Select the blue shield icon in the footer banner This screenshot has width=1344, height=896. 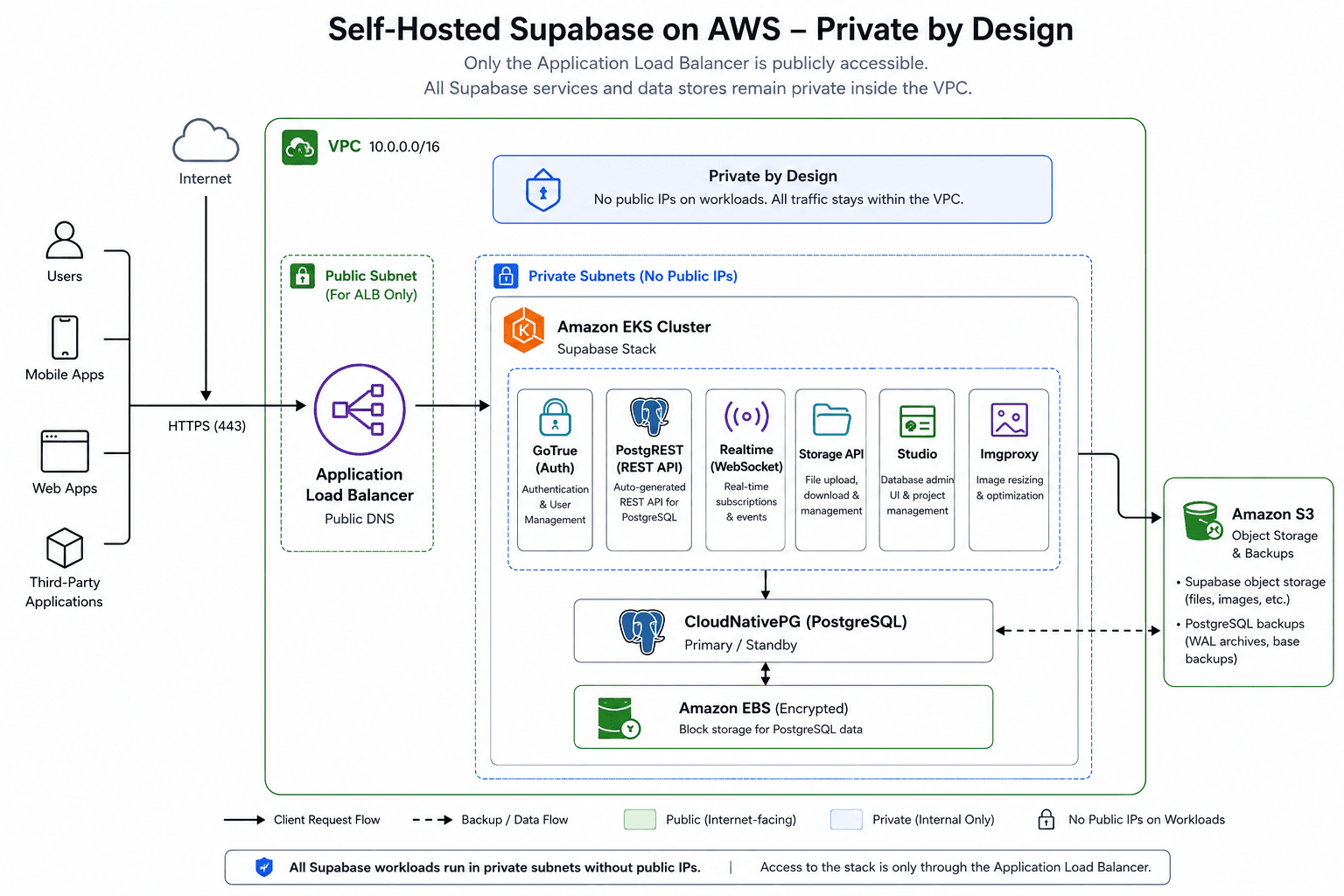coord(263,867)
